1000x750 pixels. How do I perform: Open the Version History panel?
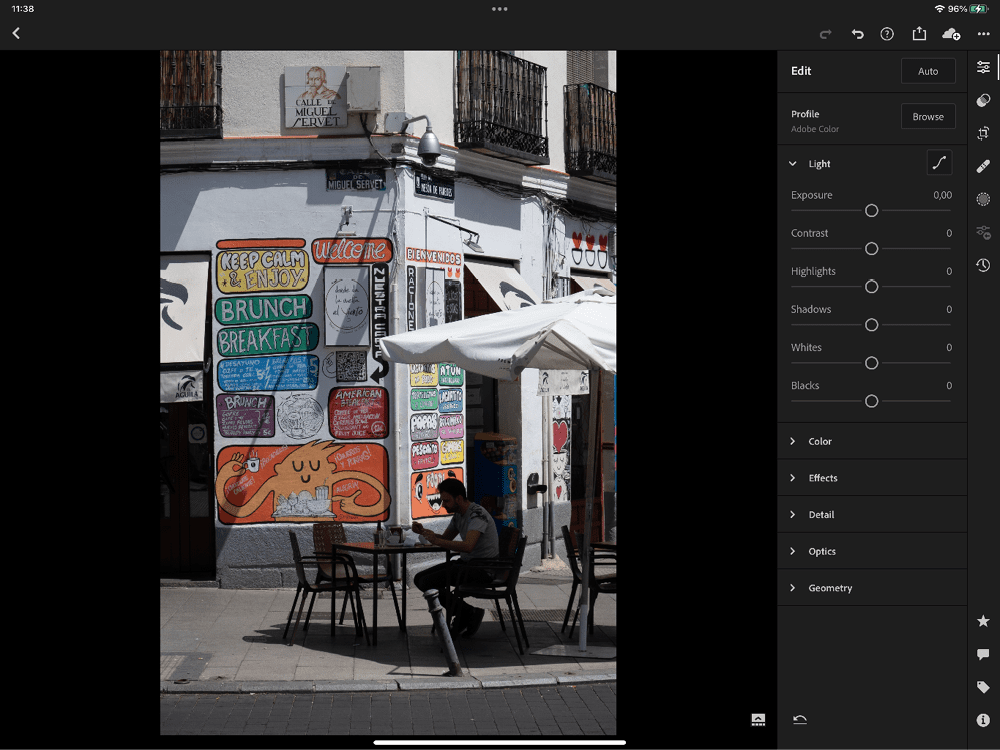983,265
